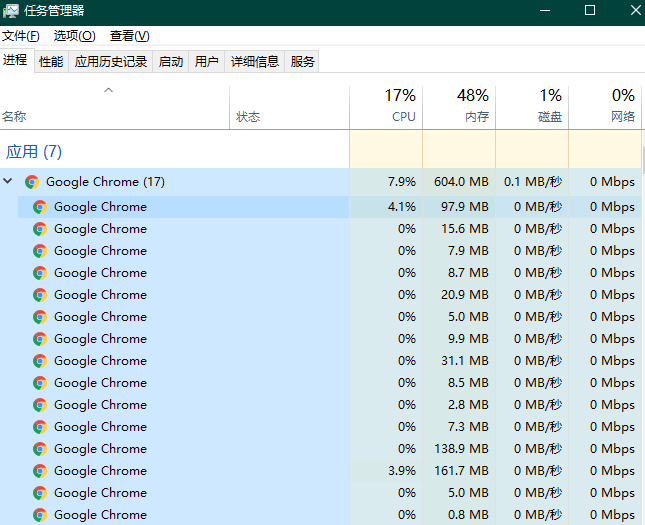Collapse the Google Chrome (17) process group
Viewport: 645px width, 525px height.
8,181
